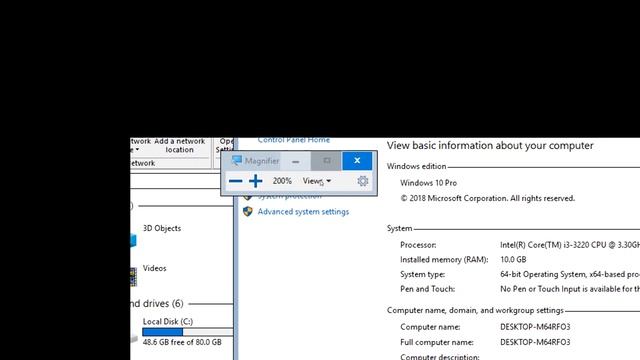The image size is (640, 360).
Task: Click shield icon beside Advanced system settings
Action: pos(248,211)
